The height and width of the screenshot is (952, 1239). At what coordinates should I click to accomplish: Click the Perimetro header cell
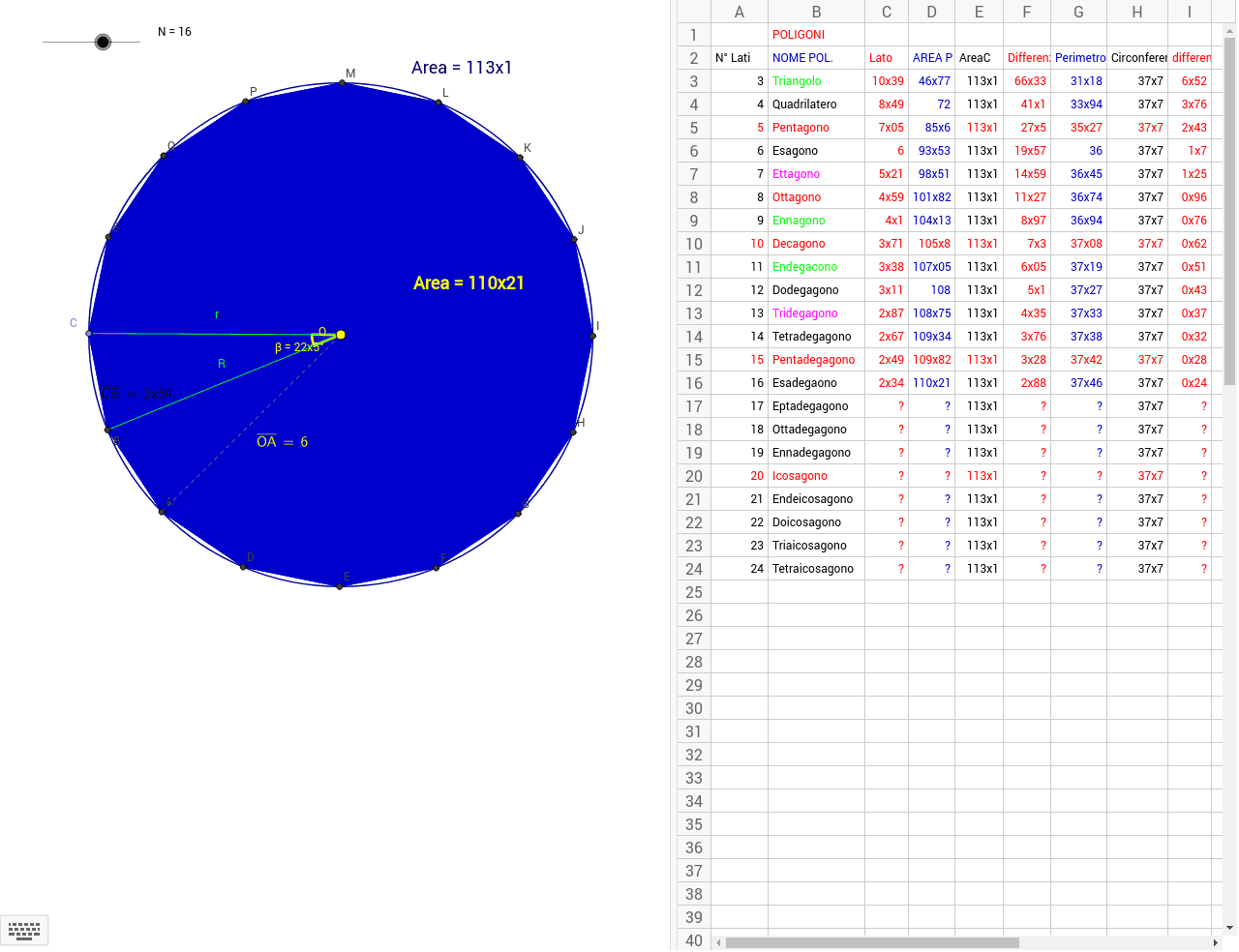[1079, 58]
